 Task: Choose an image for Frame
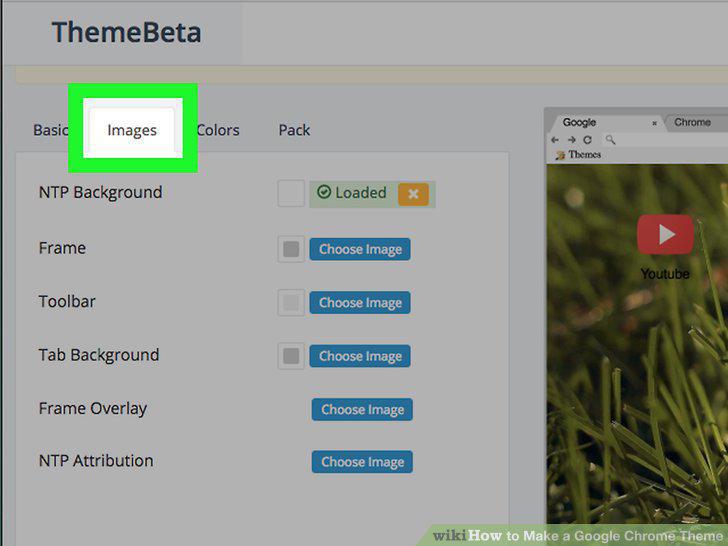pos(360,249)
